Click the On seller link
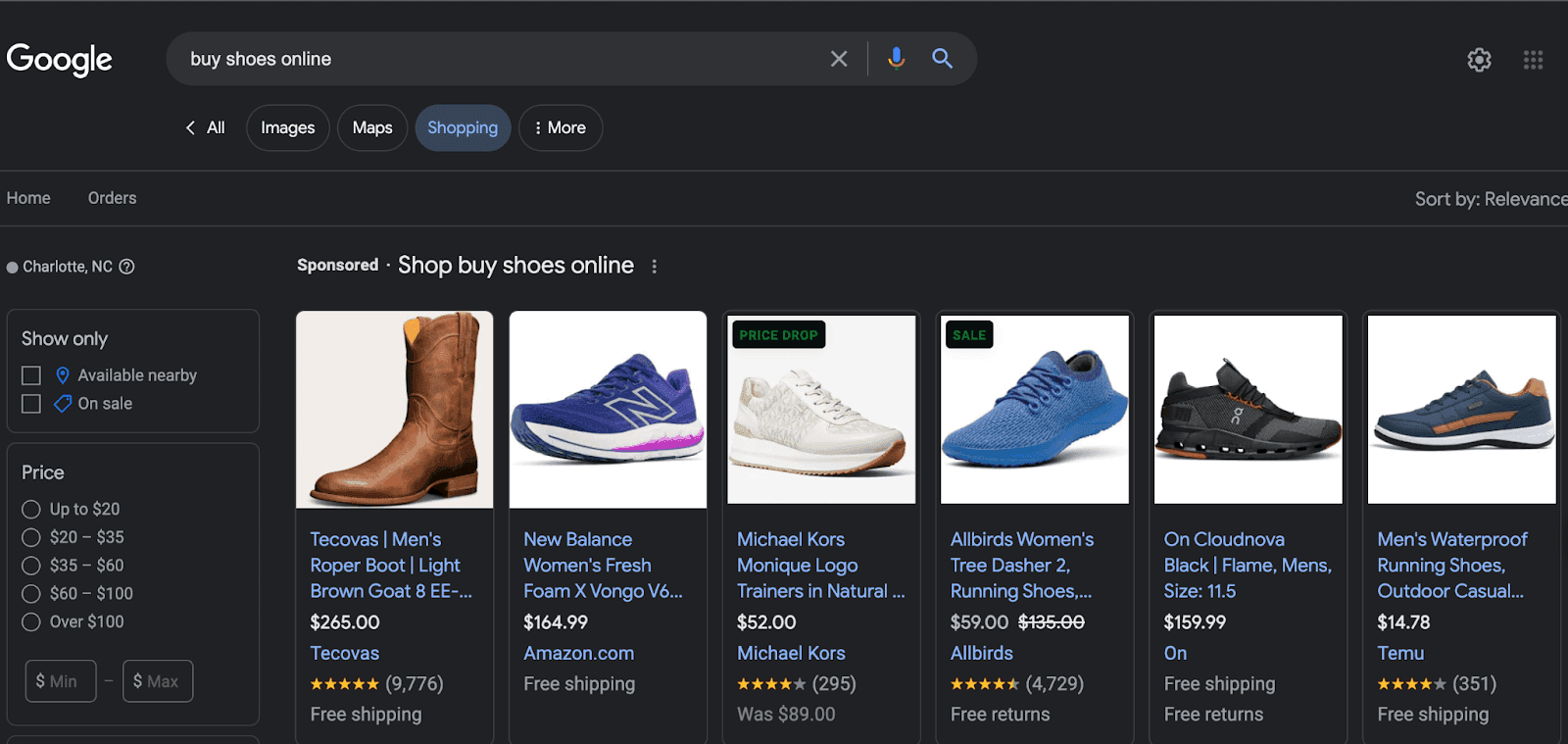 tap(1175, 654)
